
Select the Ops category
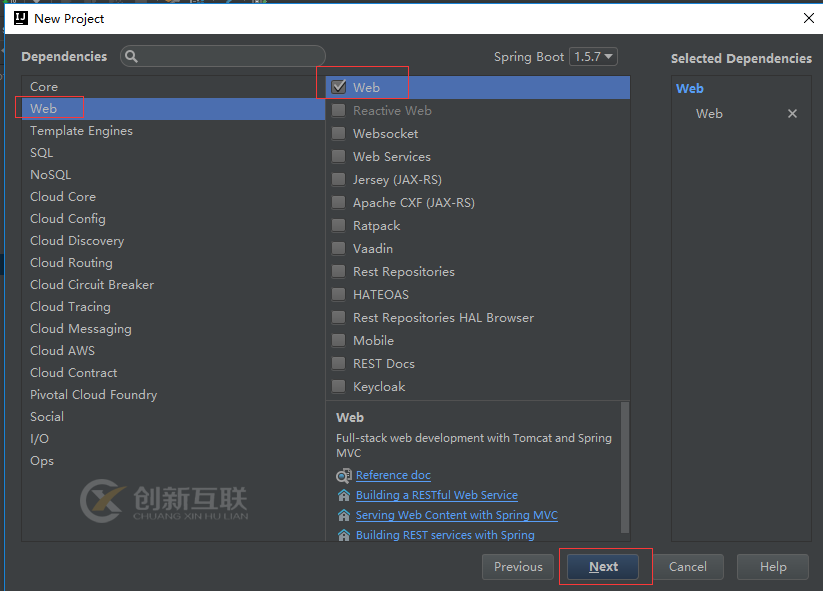click(x=173, y=461)
